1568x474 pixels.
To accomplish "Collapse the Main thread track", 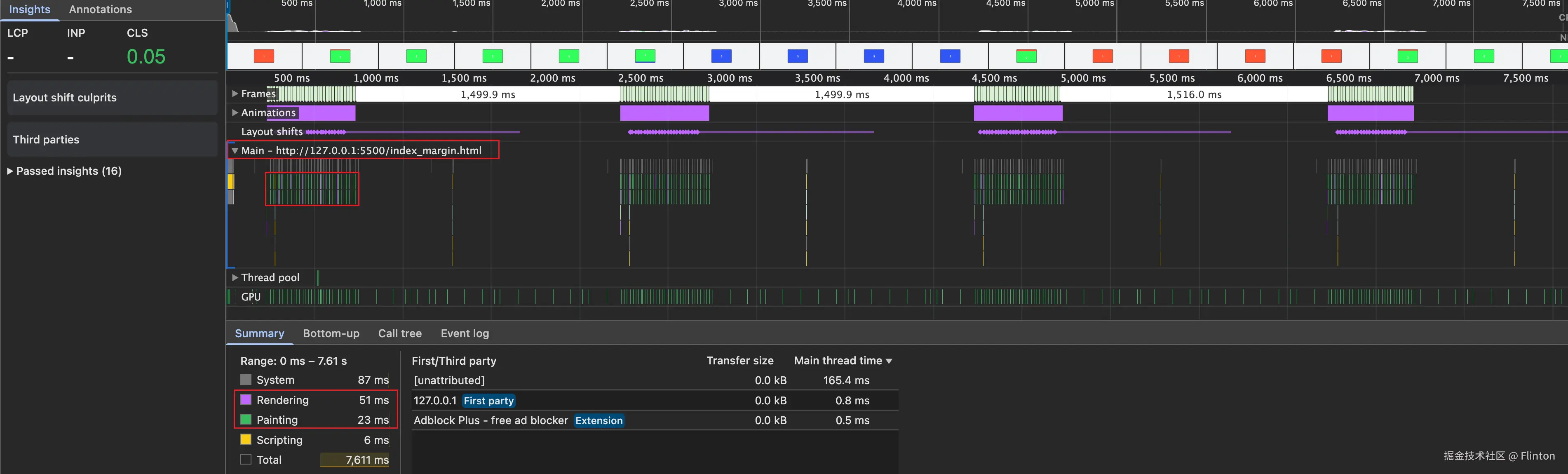I will click(235, 150).
